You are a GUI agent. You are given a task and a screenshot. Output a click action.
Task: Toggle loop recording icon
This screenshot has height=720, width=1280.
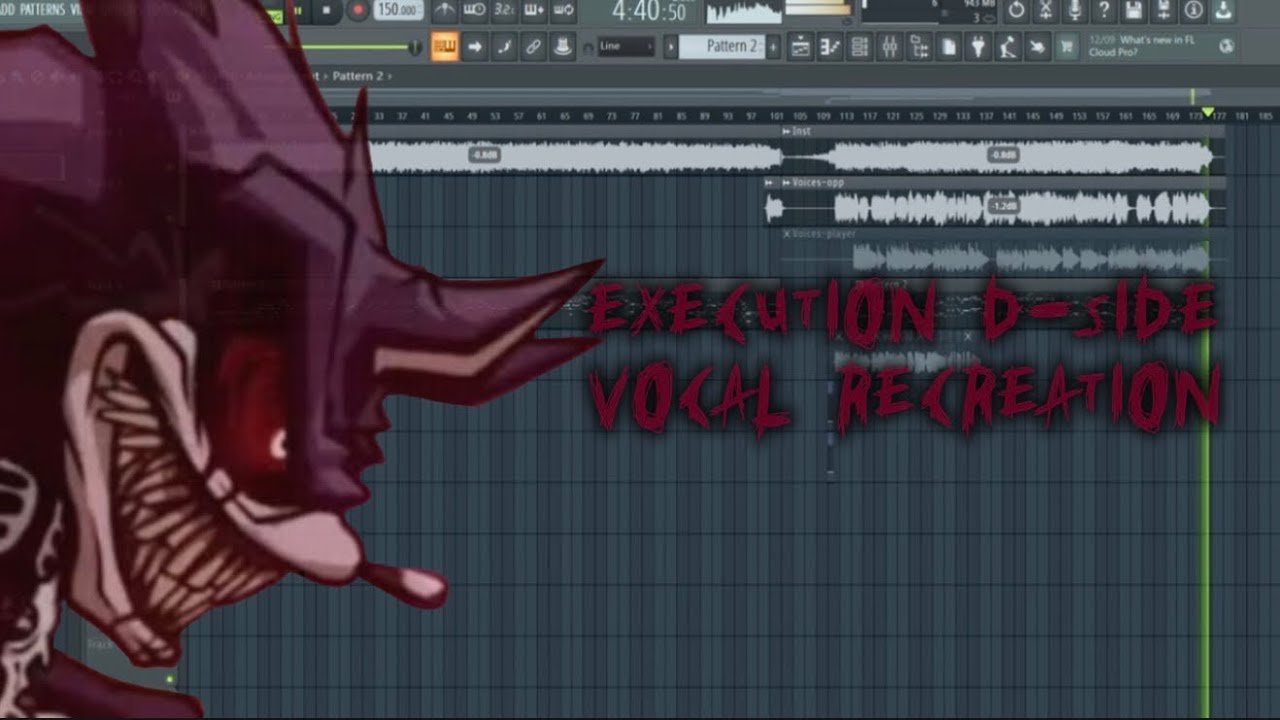(563, 11)
